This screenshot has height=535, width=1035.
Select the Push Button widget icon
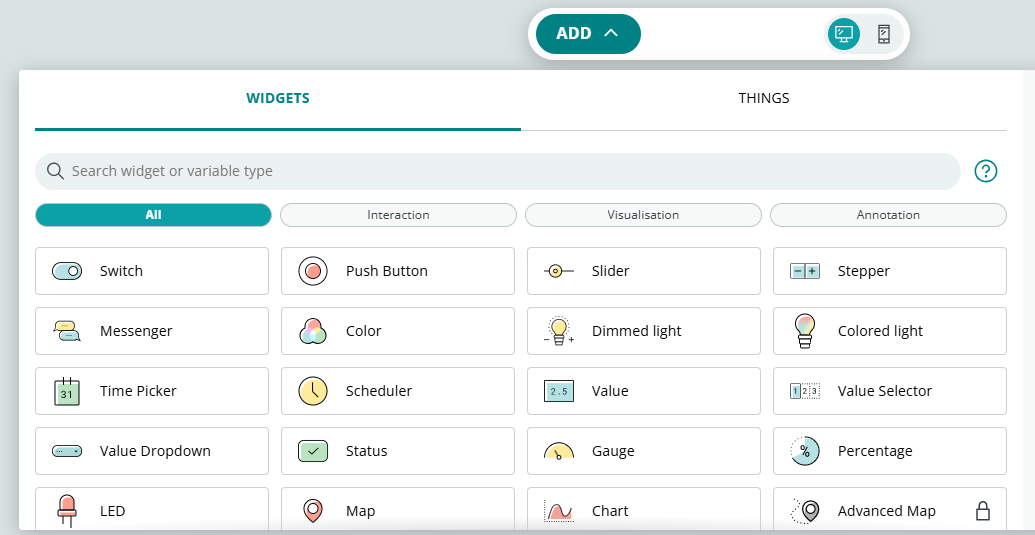[x=313, y=271]
